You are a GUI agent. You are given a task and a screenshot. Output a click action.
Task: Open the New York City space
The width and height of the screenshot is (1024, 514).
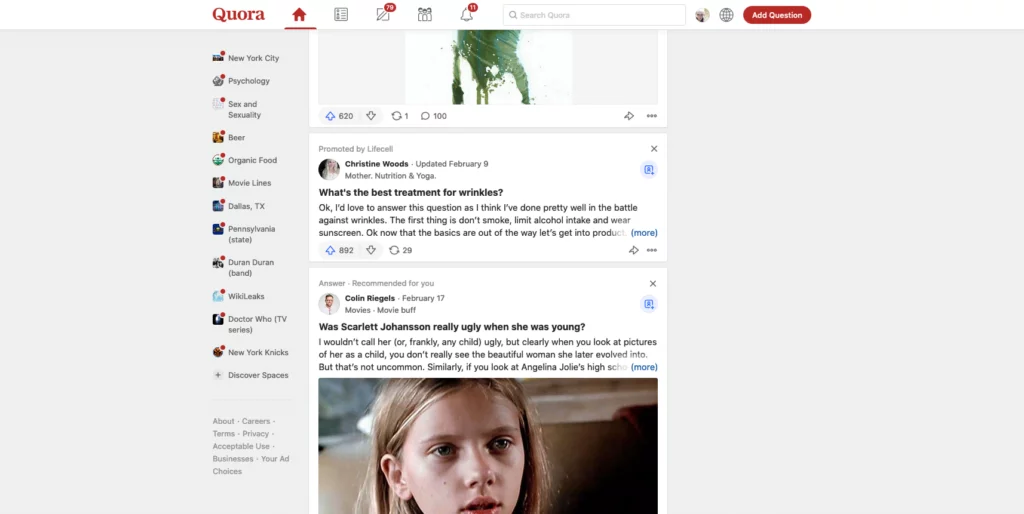click(246, 58)
